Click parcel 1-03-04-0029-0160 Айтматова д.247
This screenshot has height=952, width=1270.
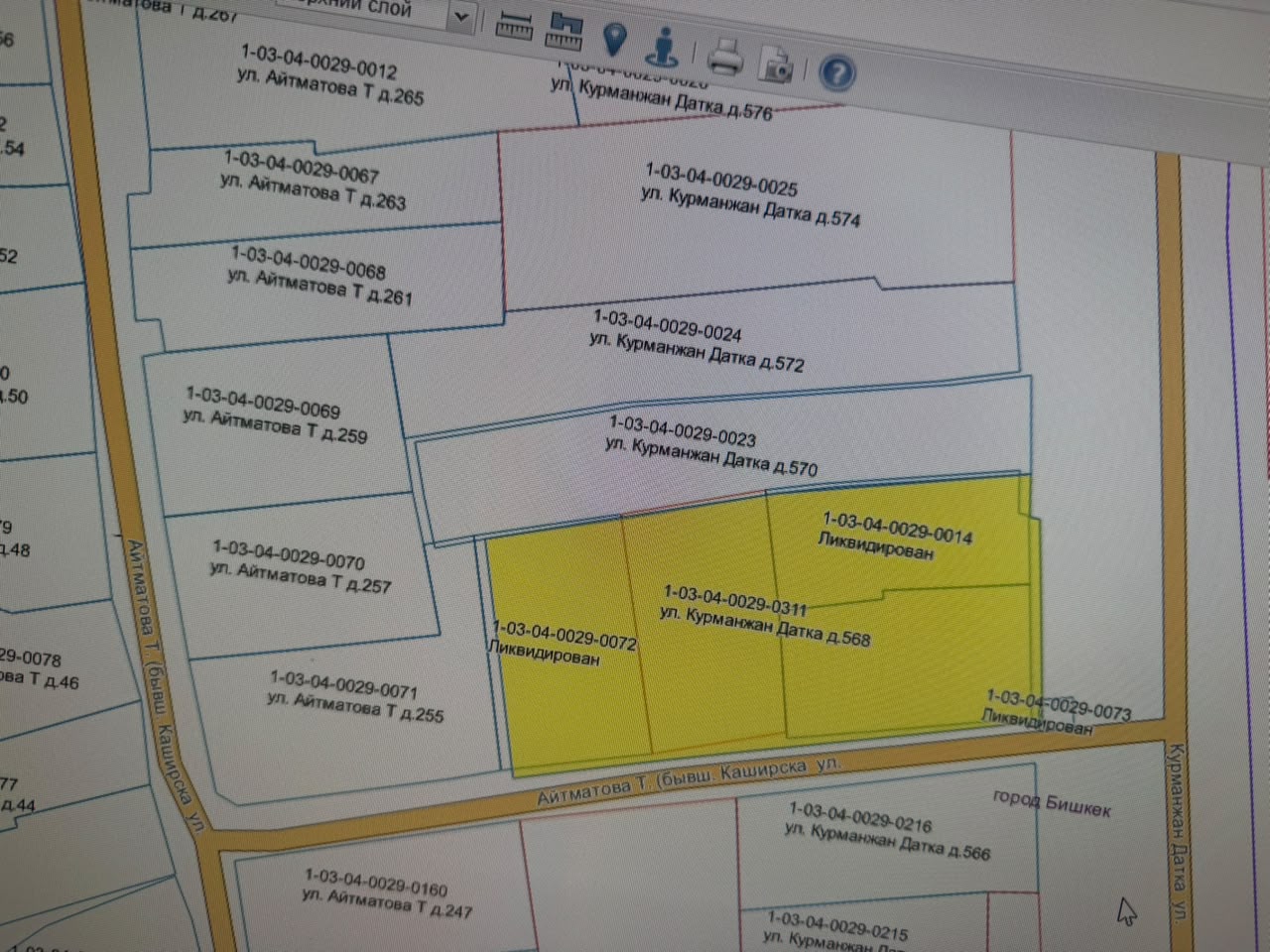click(x=387, y=892)
